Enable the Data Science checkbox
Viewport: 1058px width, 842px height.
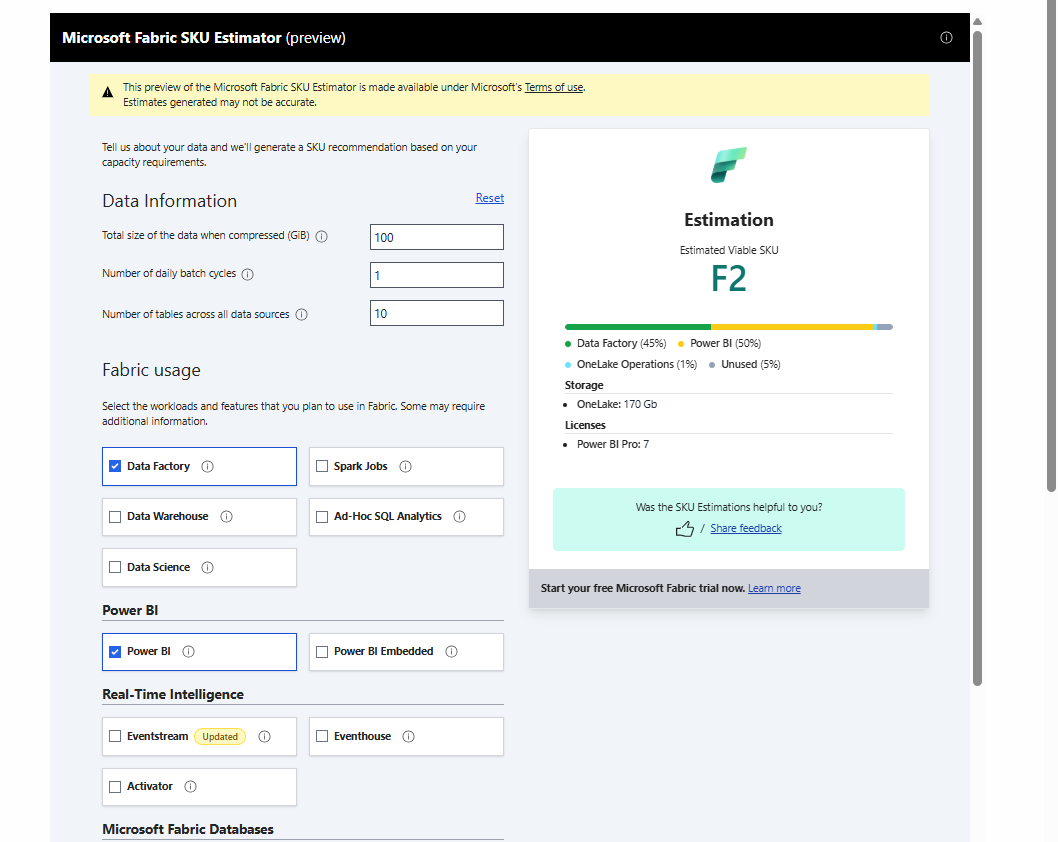point(115,567)
